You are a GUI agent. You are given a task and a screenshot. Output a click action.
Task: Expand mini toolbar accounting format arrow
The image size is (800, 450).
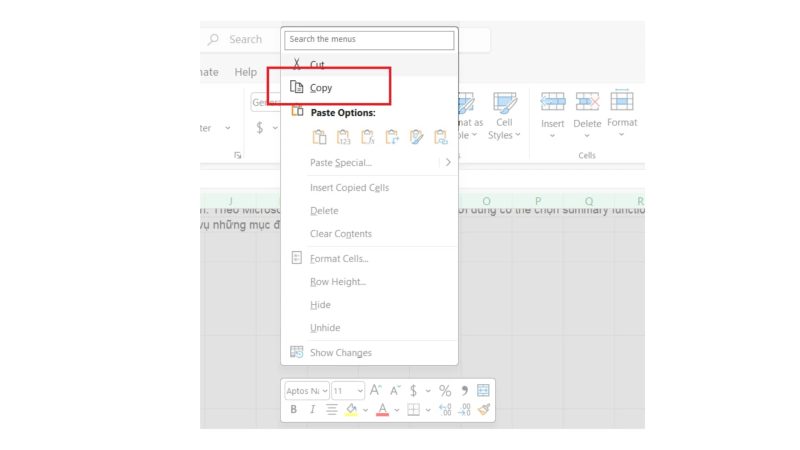tap(428, 391)
